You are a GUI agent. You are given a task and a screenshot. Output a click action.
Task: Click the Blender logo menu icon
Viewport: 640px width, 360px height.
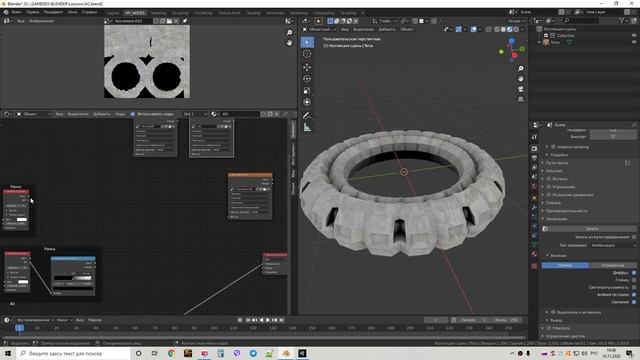6,12
